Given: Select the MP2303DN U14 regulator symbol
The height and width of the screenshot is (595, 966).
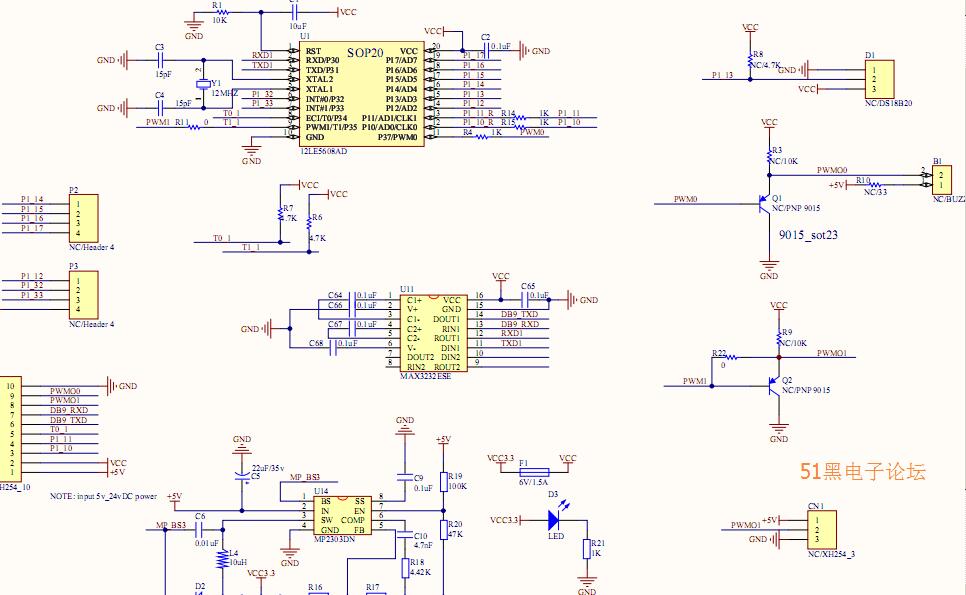Looking at the screenshot, I should point(343,516).
